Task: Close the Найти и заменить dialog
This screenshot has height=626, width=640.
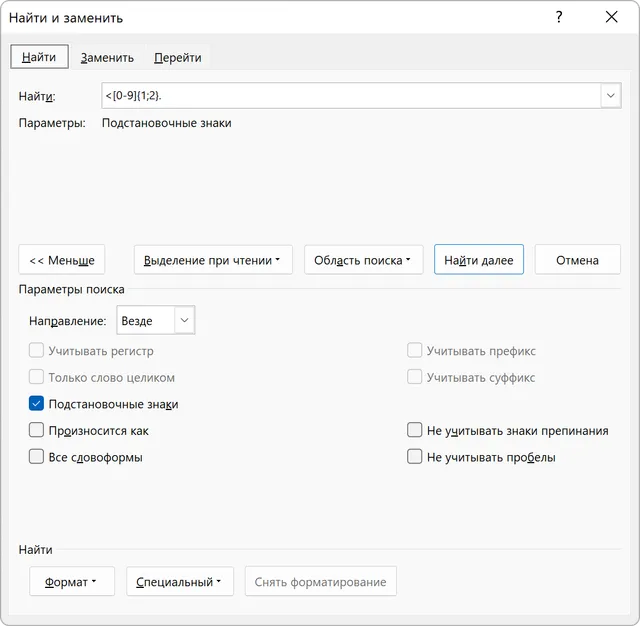Action: (x=611, y=17)
